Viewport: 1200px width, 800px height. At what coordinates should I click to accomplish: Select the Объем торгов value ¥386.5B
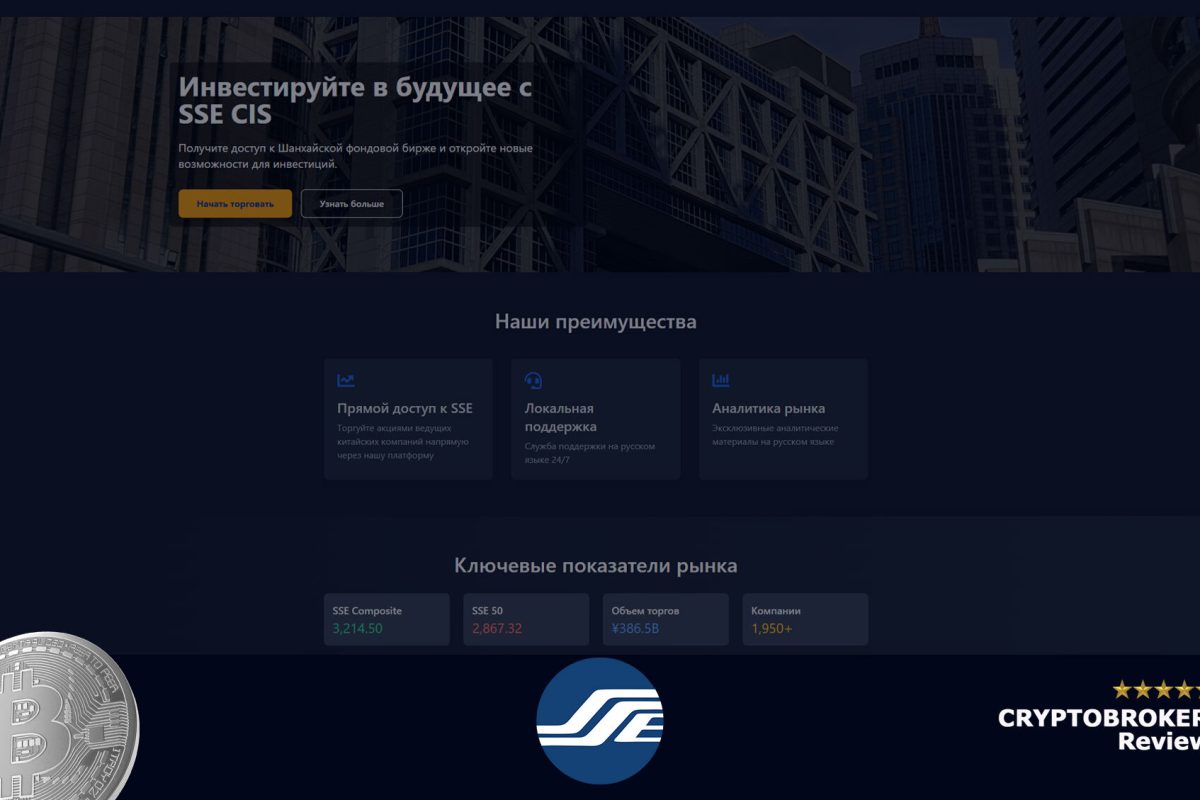pos(635,629)
